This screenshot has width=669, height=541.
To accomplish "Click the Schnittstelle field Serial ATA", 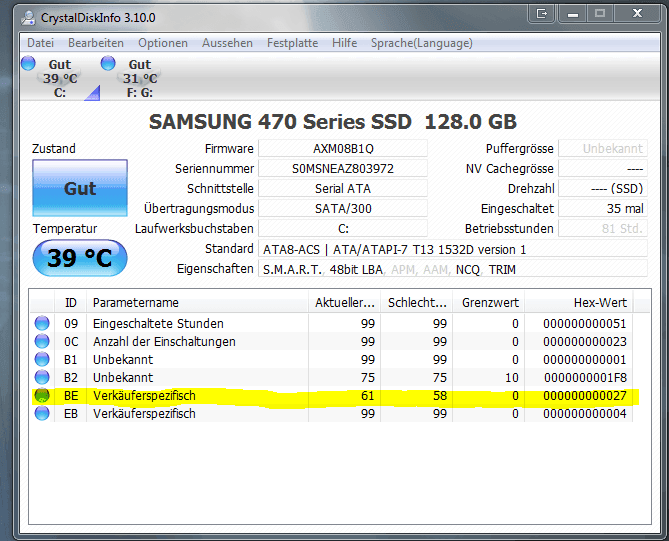I will coord(343,189).
